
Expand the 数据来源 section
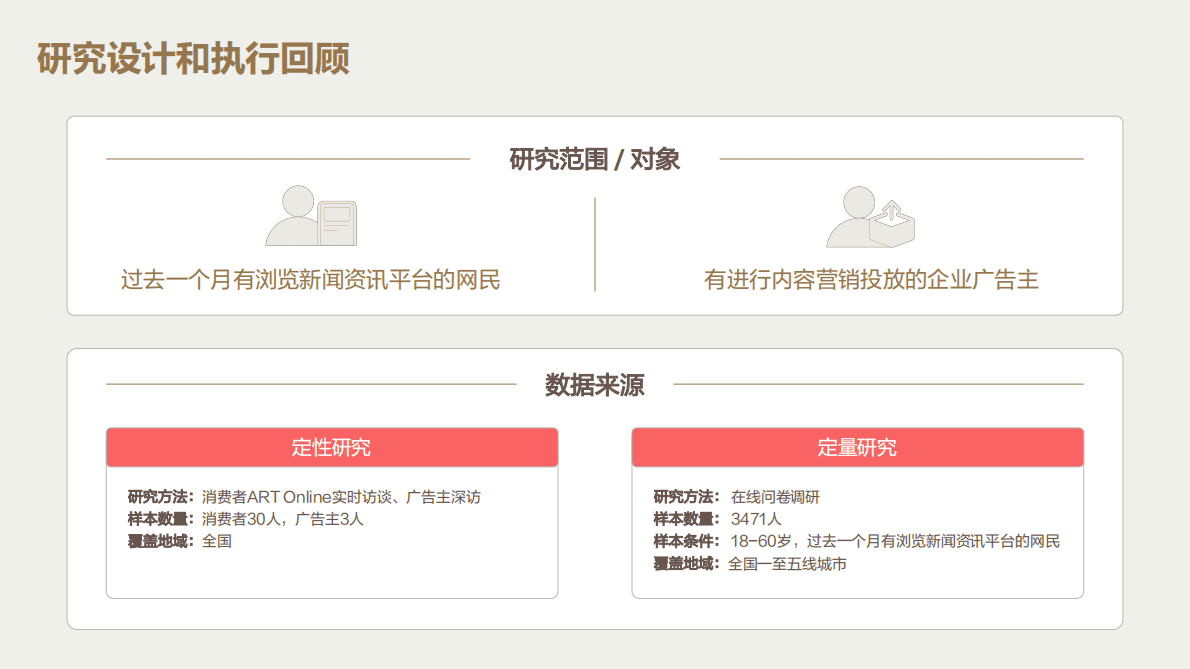coord(594,384)
